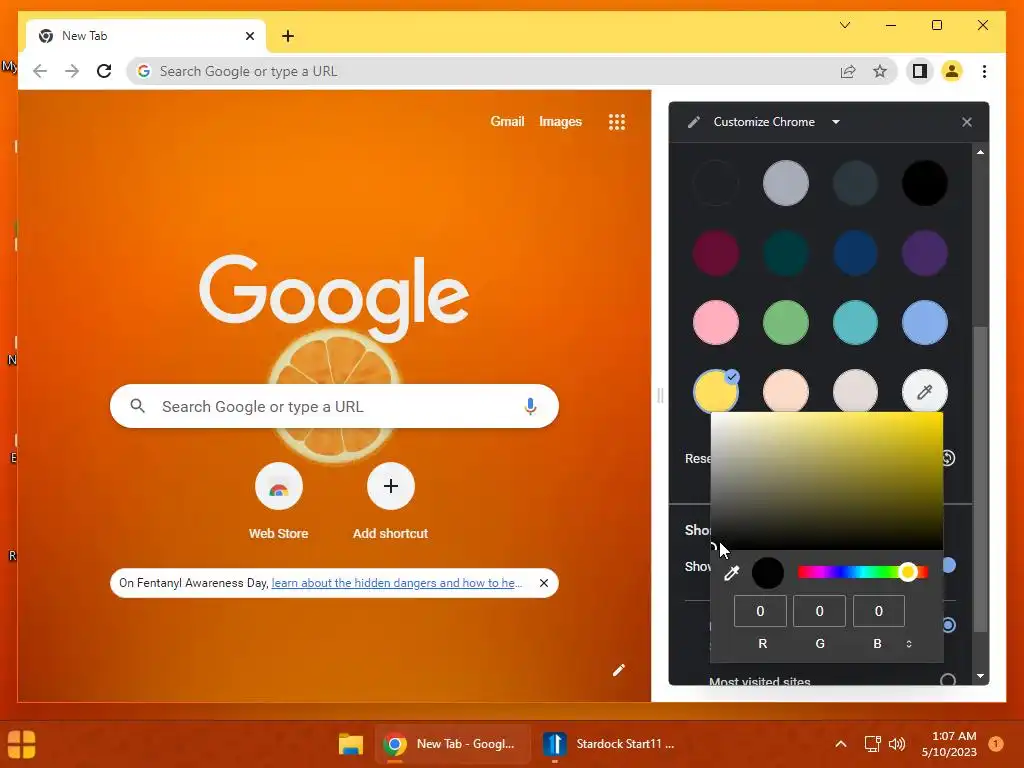This screenshot has width=1024, height=768.
Task: Select the yellow checked color swatch
Action: pos(716,391)
